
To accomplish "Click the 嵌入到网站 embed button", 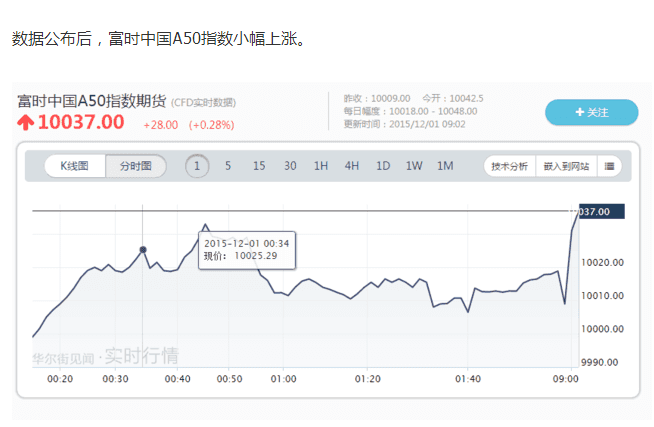I will 566,166.
